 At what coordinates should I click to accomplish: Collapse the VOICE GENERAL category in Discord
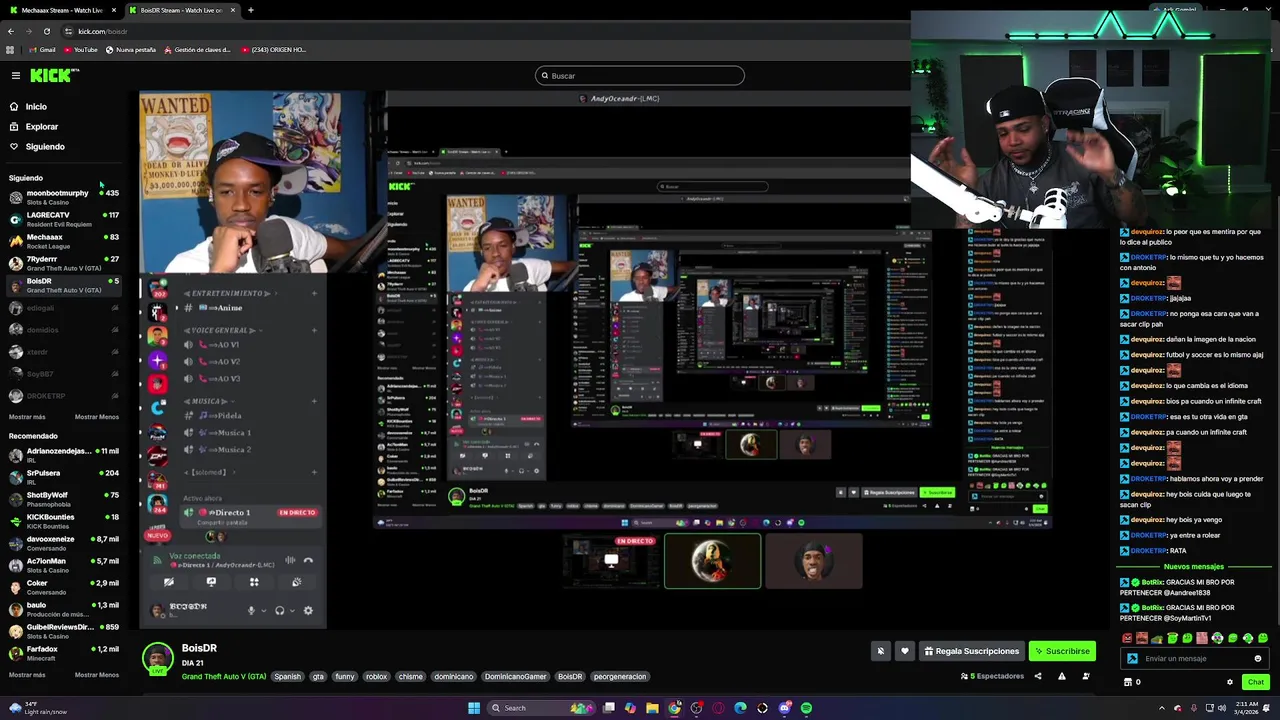point(222,330)
